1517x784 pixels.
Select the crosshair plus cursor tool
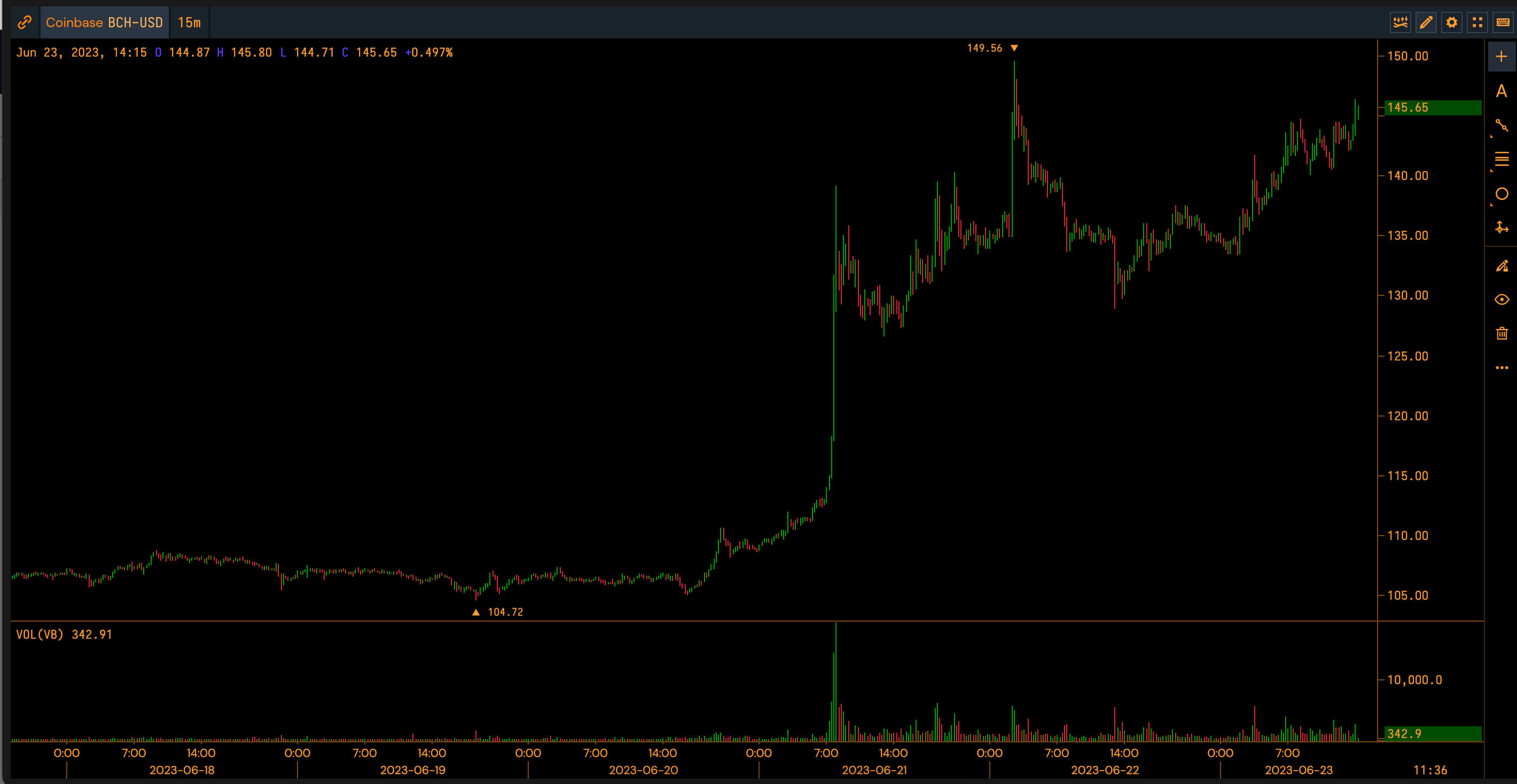click(1501, 57)
